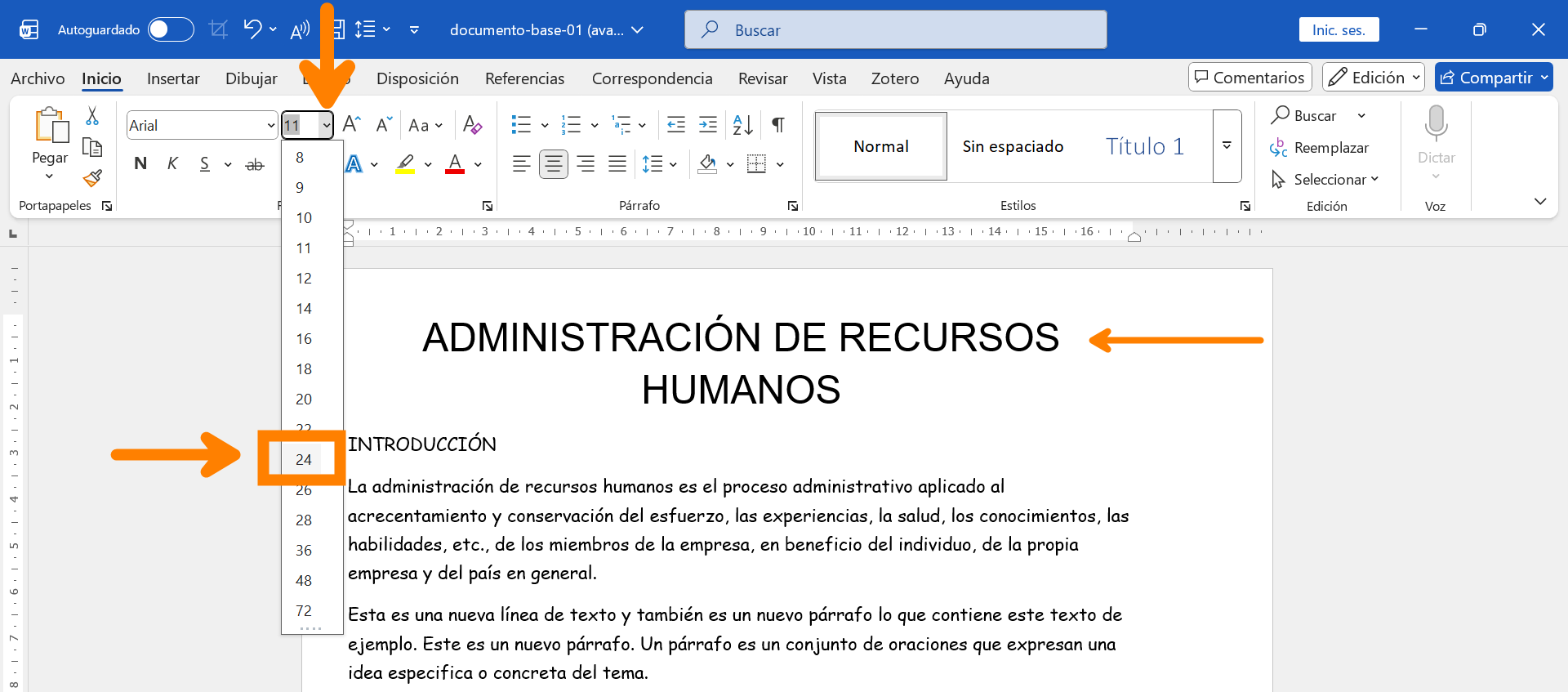Align text left
The image size is (1568, 692).
tap(521, 164)
